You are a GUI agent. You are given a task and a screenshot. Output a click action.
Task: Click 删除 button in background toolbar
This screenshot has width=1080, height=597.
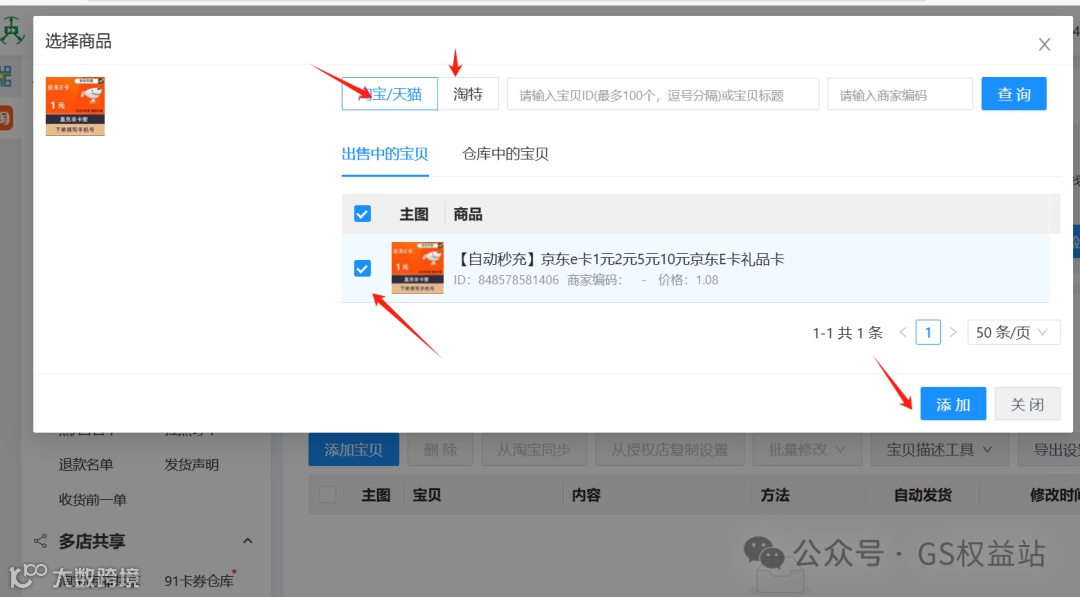pos(440,450)
